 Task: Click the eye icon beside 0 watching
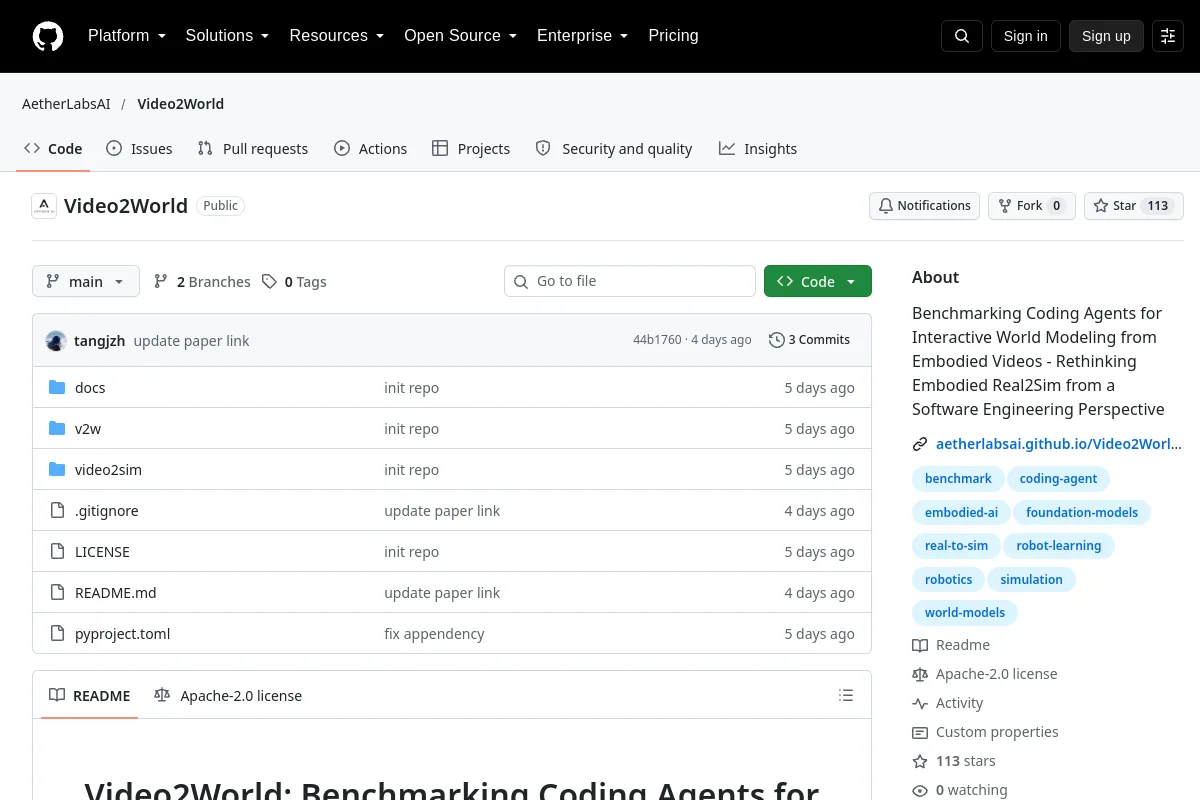tap(920, 790)
